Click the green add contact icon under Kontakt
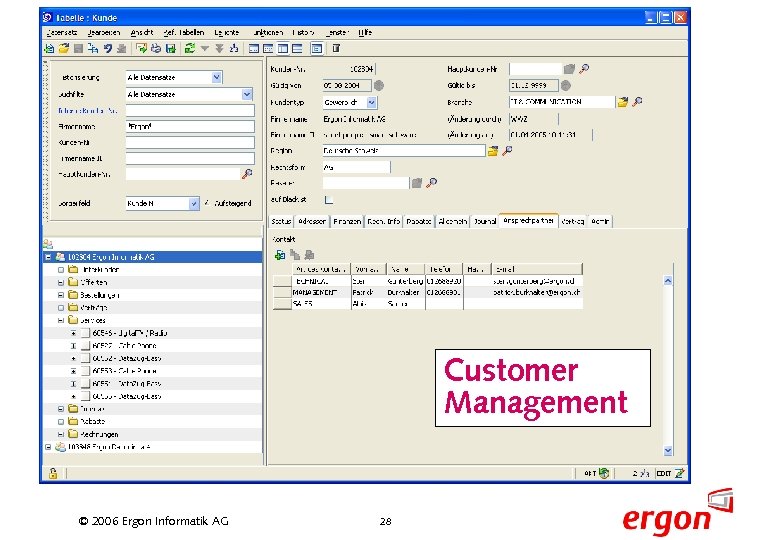 tap(280, 255)
